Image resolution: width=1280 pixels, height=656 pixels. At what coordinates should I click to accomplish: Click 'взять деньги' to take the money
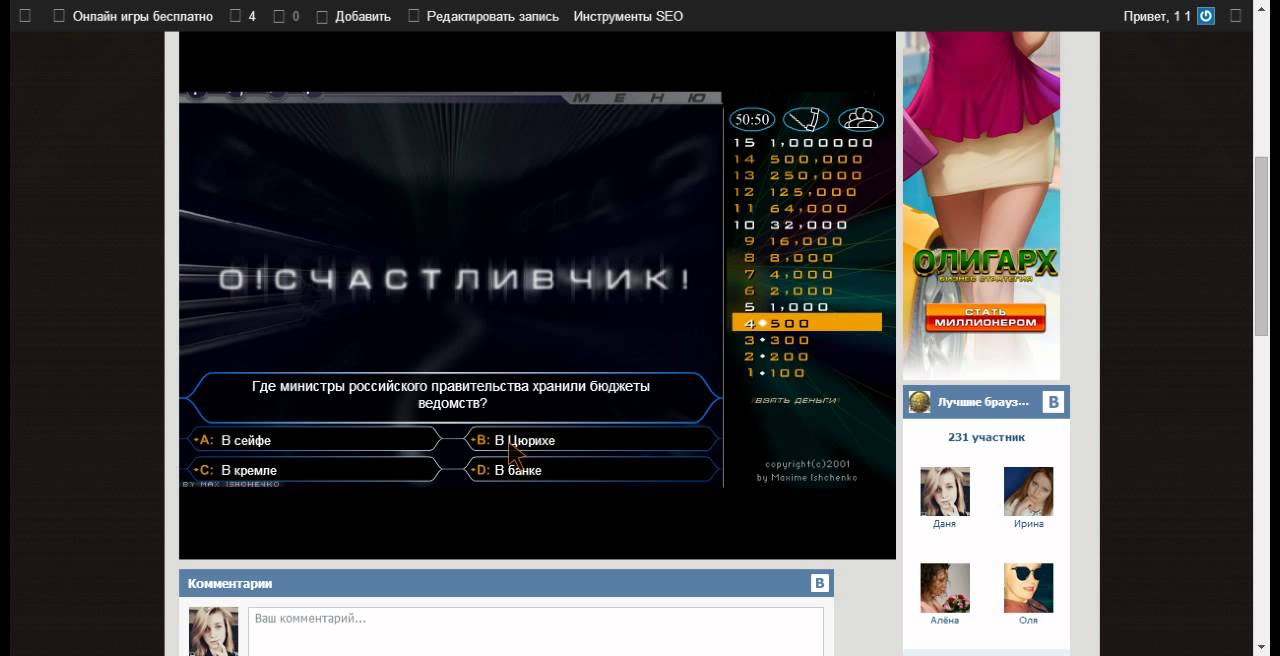(795, 400)
